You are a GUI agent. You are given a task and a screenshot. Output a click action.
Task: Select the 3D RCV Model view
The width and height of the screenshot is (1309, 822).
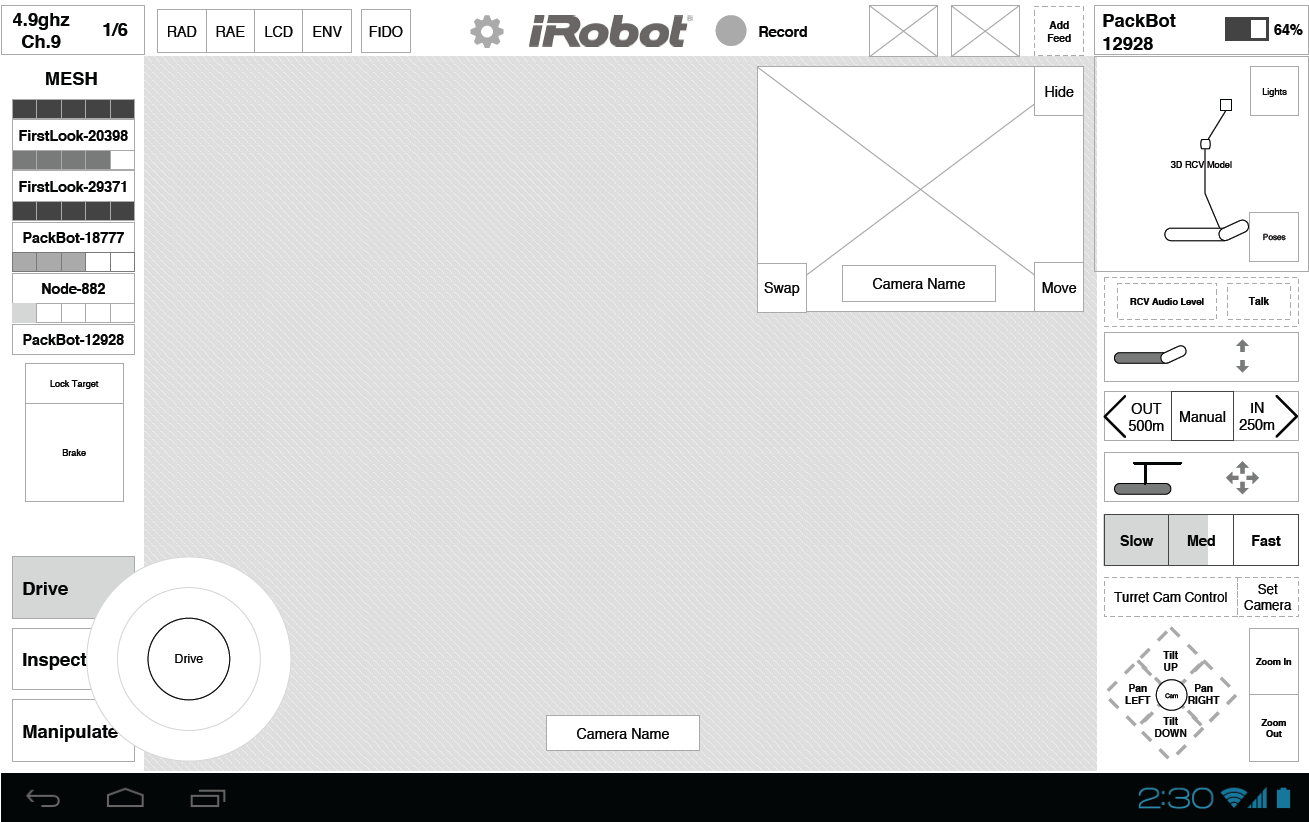[1201, 164]
